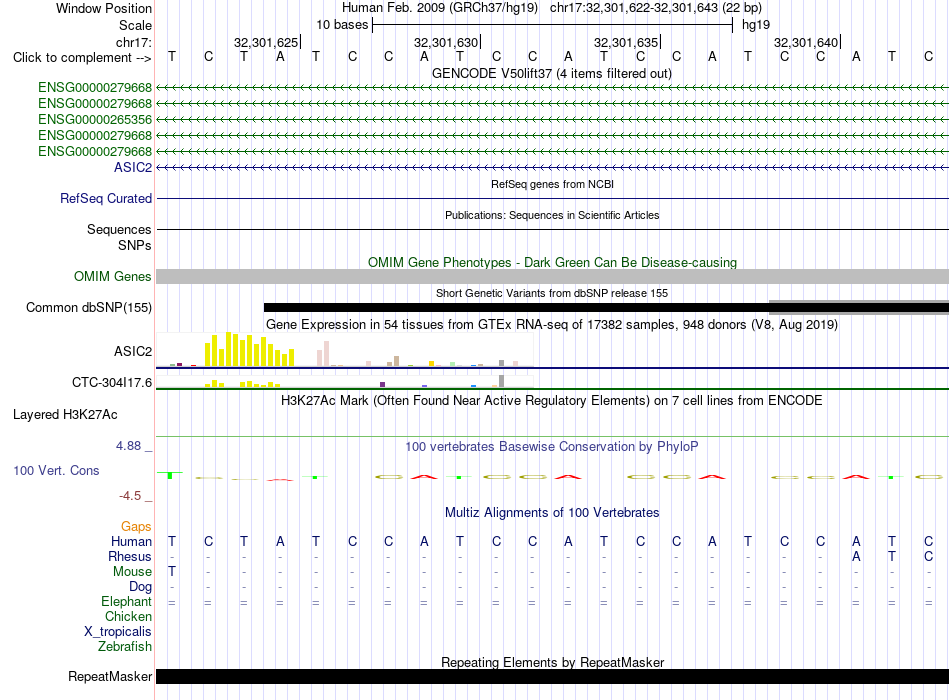Click the Scale track label
950x700 pixels.
[135, 25]
